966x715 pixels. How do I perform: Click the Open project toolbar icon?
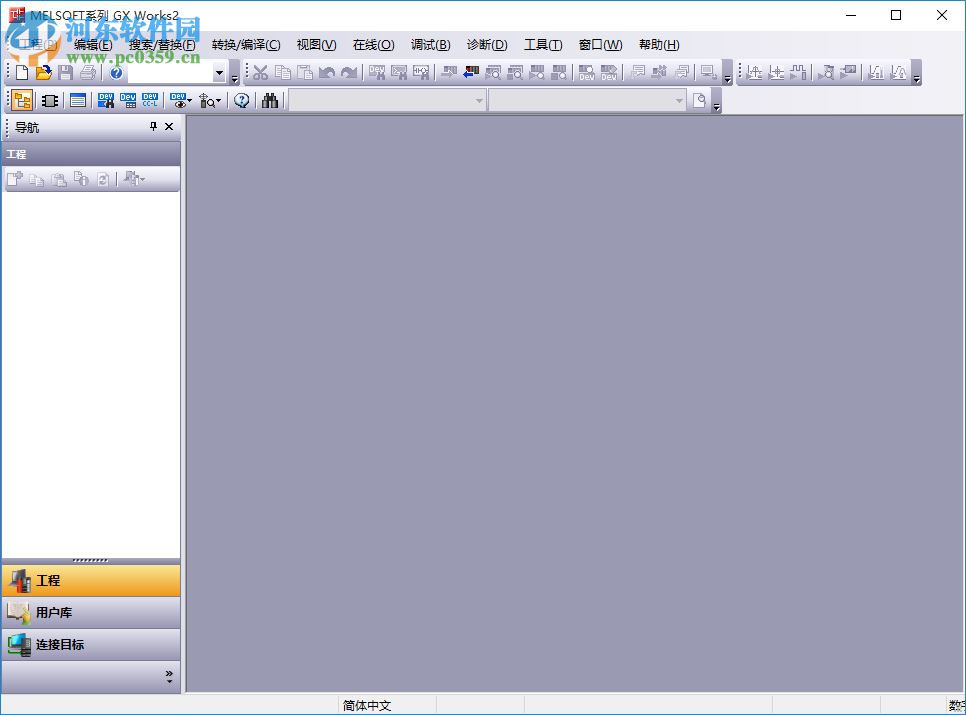[x=44, y=72]
